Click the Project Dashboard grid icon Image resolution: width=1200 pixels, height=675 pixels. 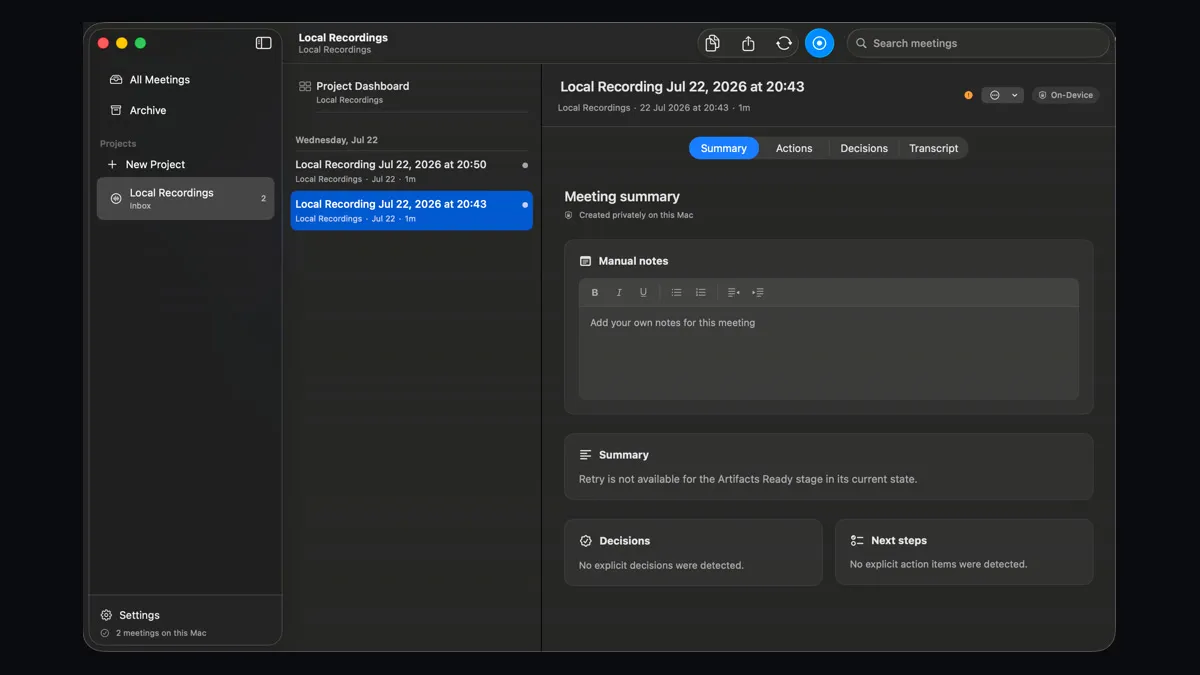point(305,87)
